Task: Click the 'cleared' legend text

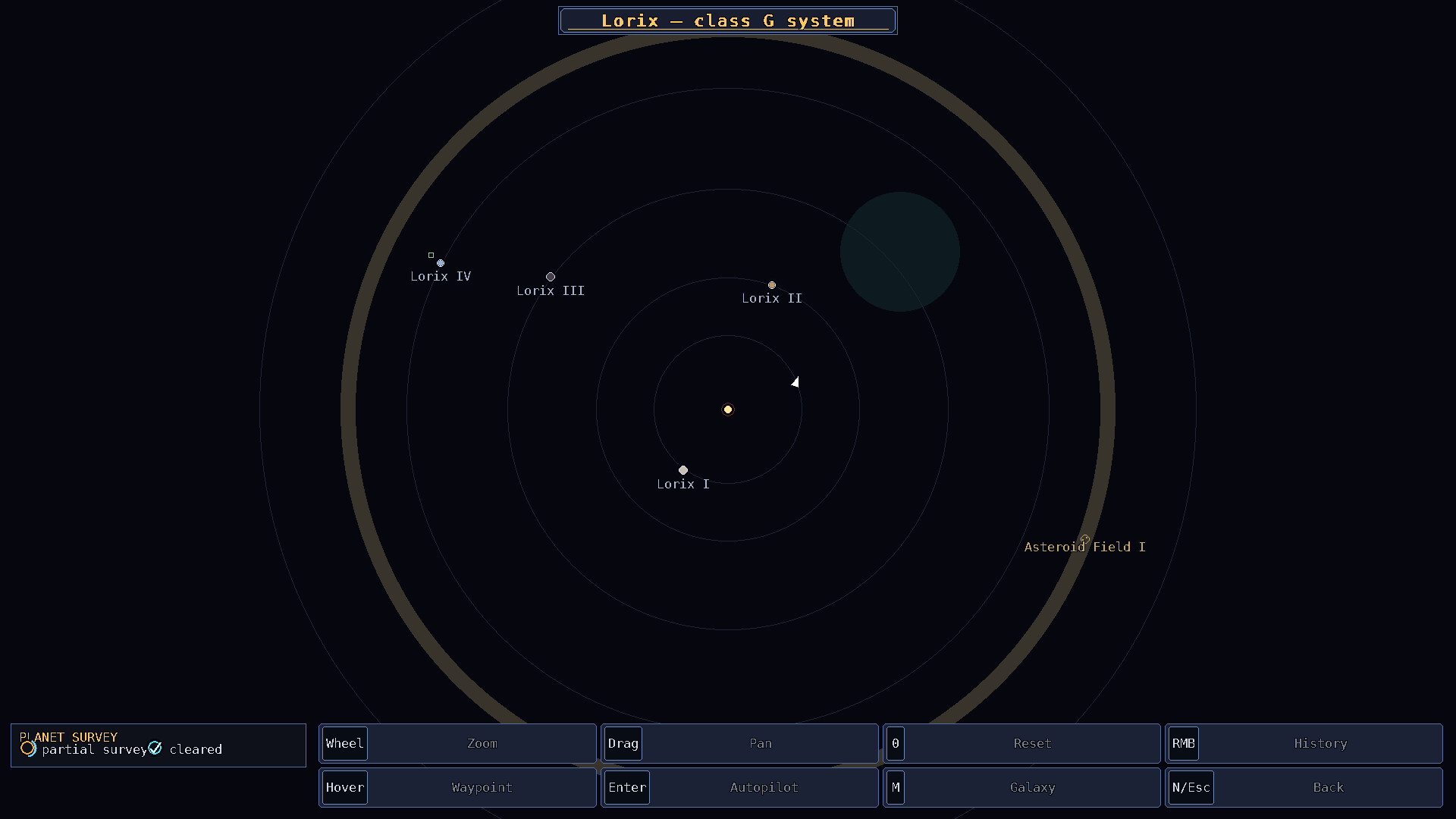Action: click(x=196, y=749)
